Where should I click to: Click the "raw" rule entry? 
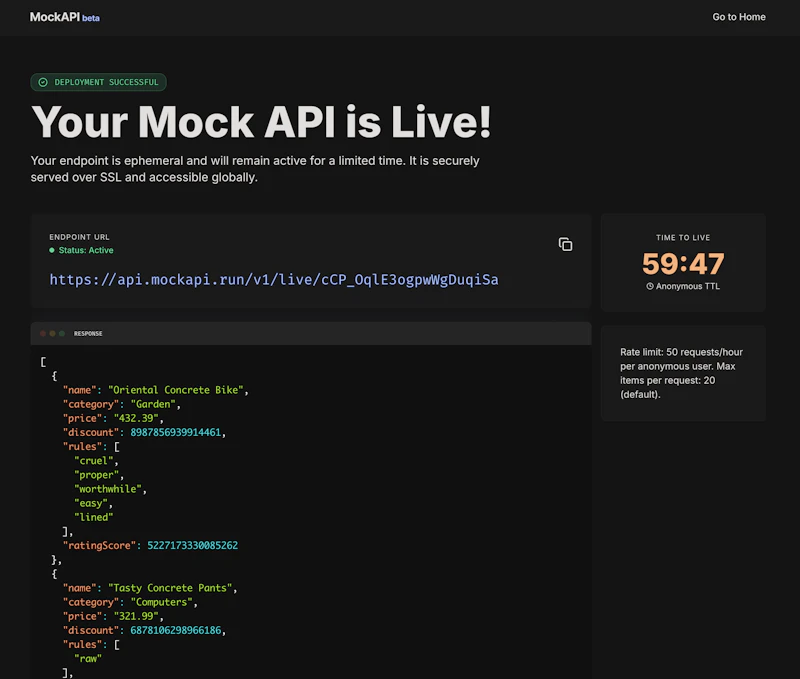[x=88, y=659]
